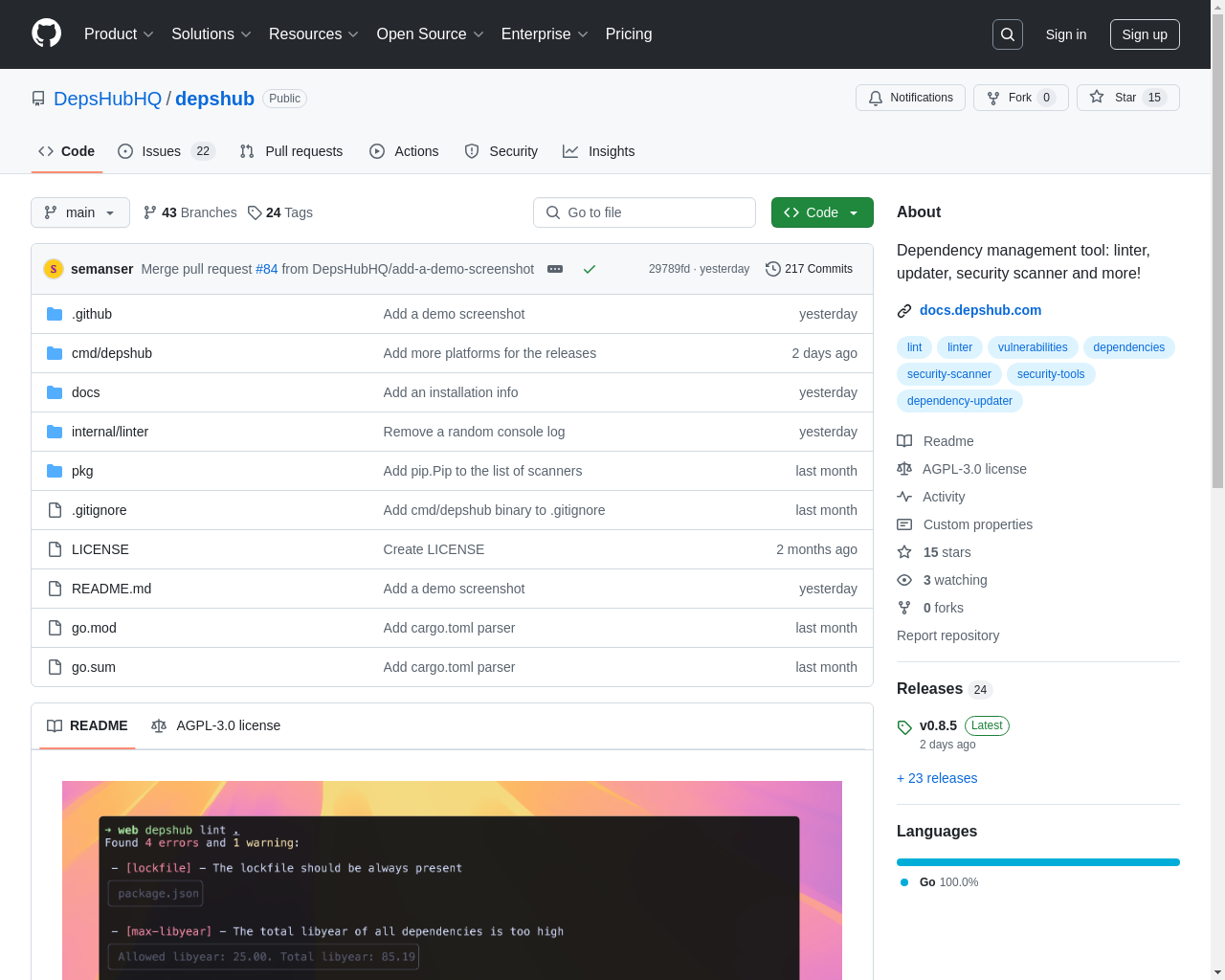View 3 watching list
1225x980 pixels.
(942, 580)
